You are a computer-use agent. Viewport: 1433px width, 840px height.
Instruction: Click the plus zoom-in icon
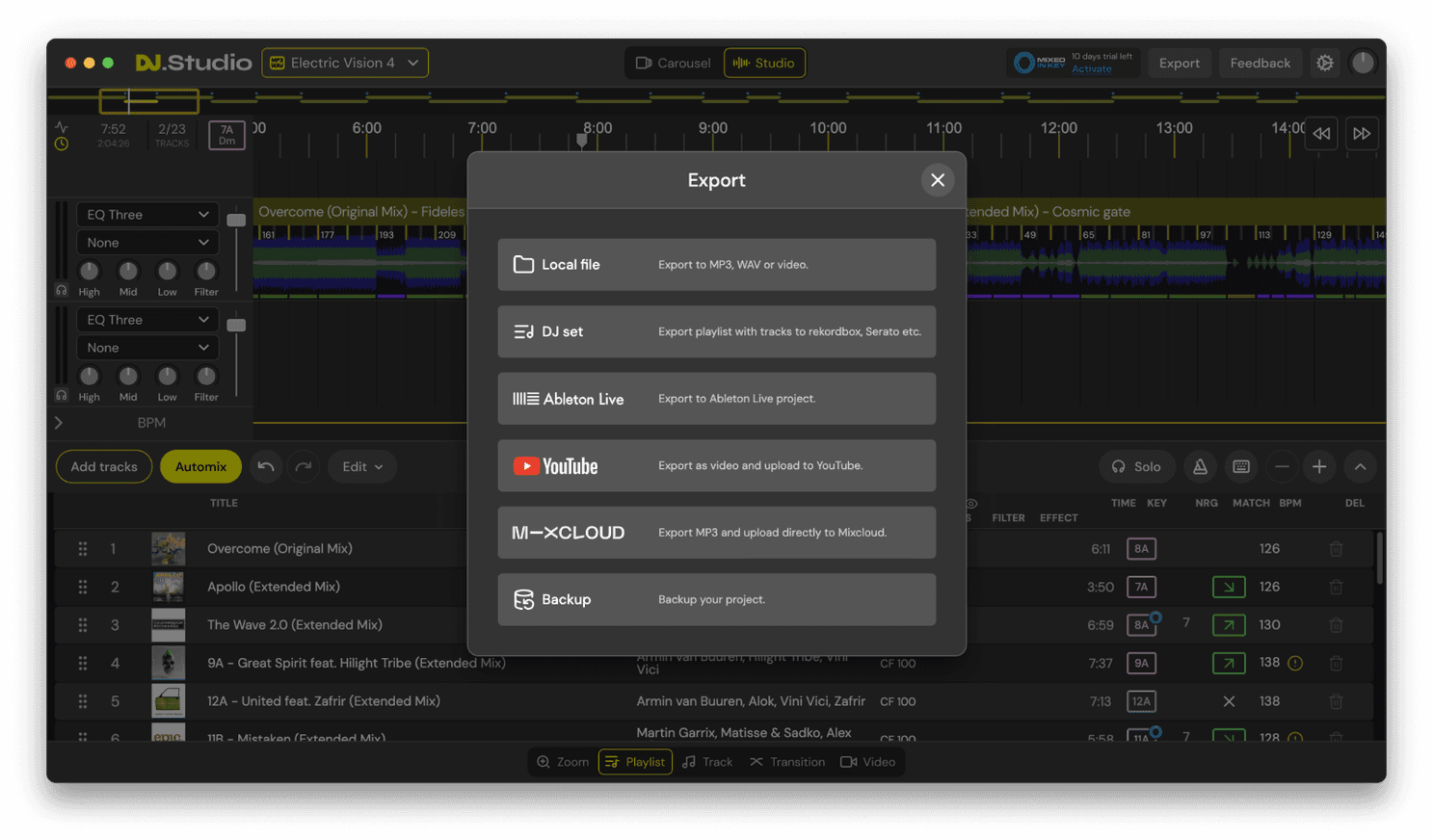pos(1319,466)
